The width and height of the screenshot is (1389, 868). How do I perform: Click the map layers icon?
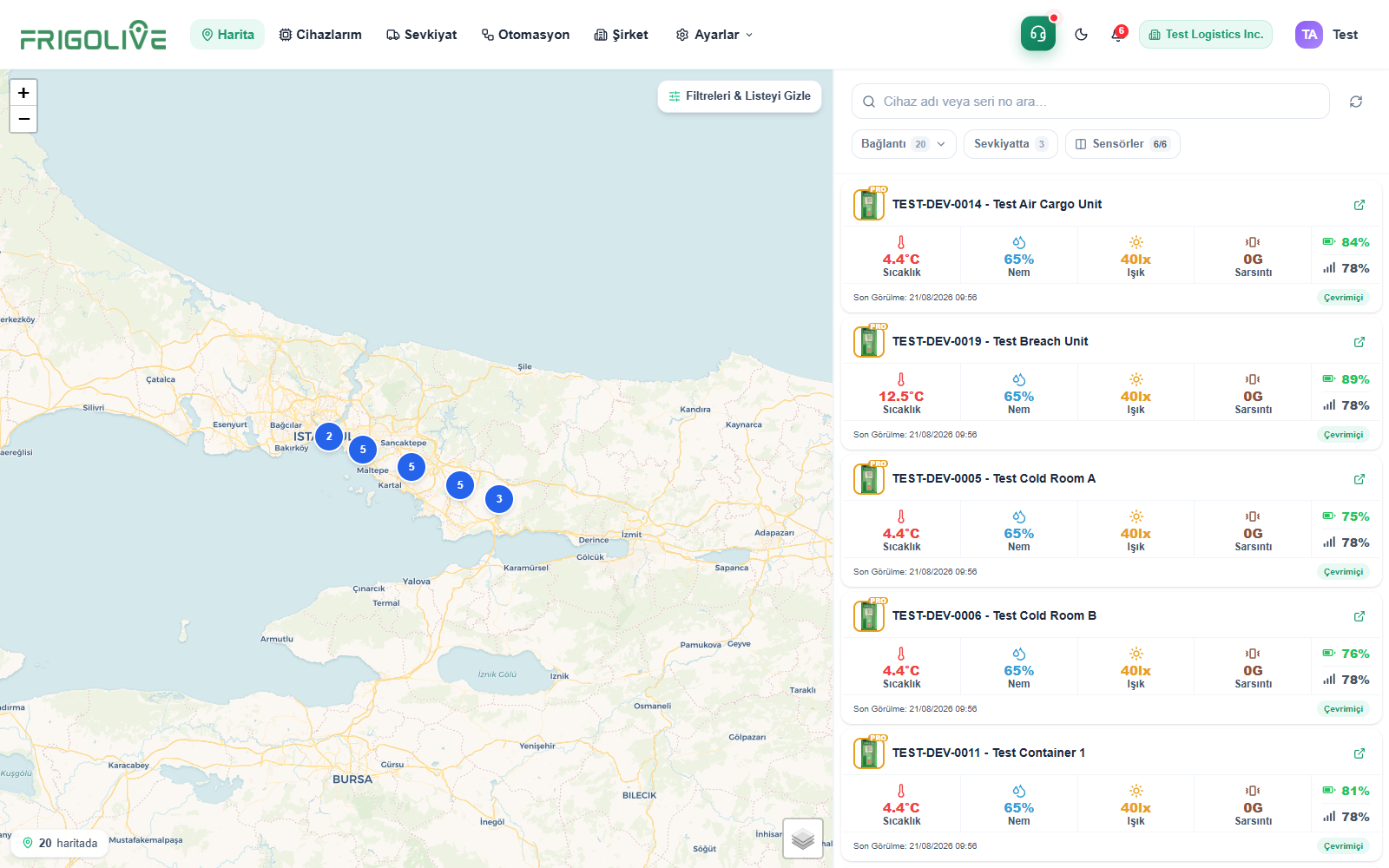click(803, 838)
